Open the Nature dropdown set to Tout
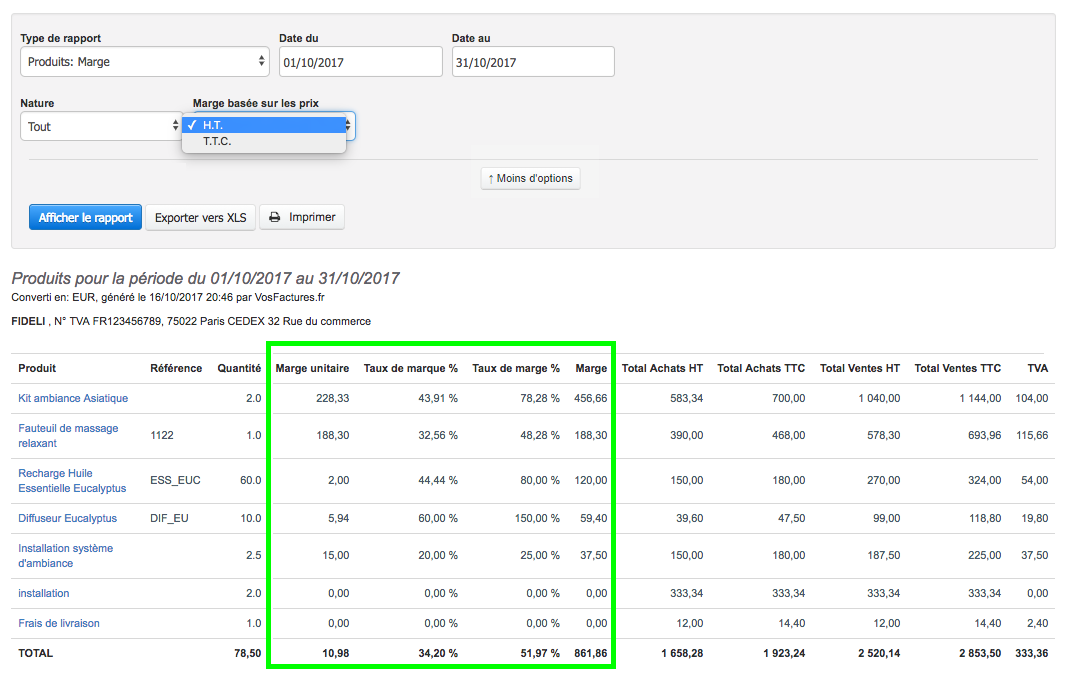The image size is (1068, 684). tap(100, 127)
